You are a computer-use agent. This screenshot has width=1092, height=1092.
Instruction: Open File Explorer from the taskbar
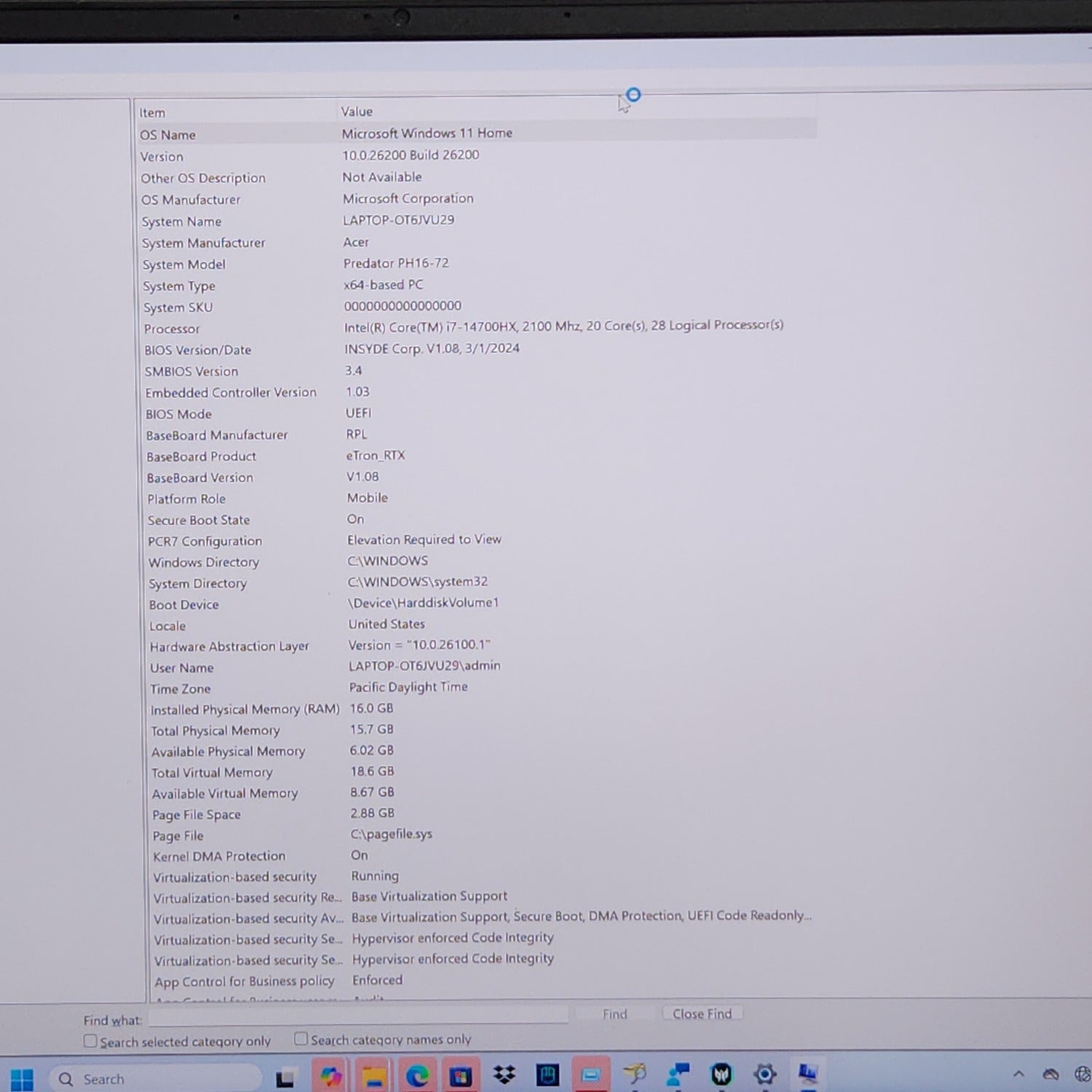pyautogui.click(x=374, y=1076)
